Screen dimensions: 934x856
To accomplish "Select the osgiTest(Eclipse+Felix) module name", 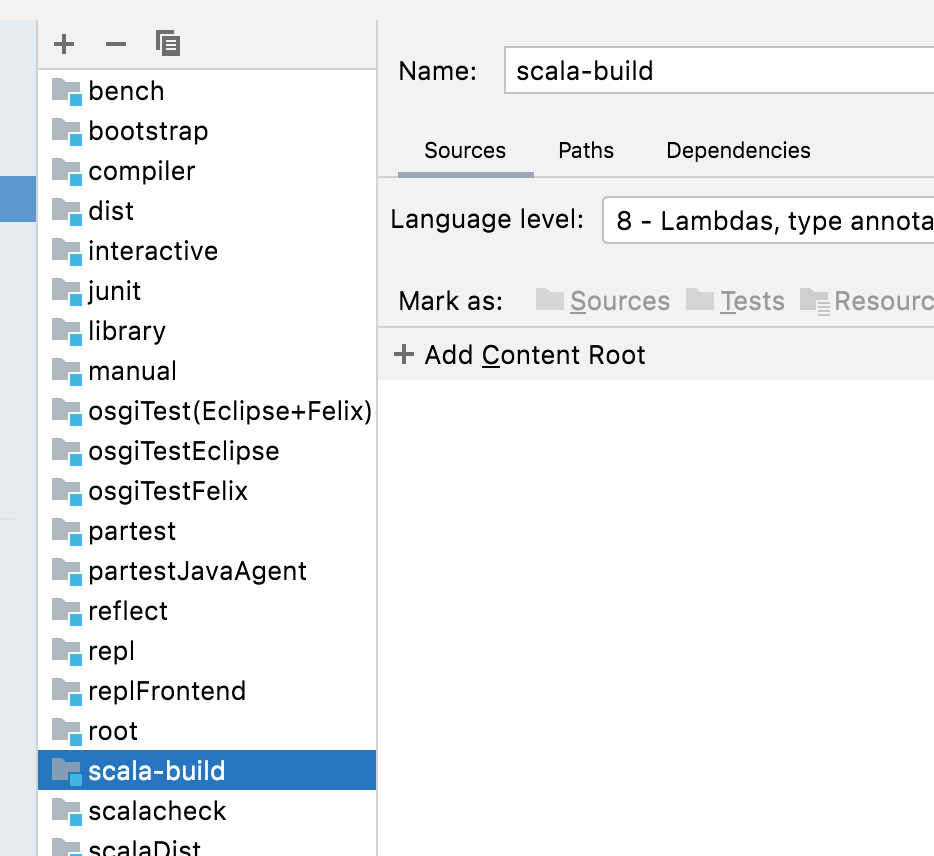I will click(230, 412).
